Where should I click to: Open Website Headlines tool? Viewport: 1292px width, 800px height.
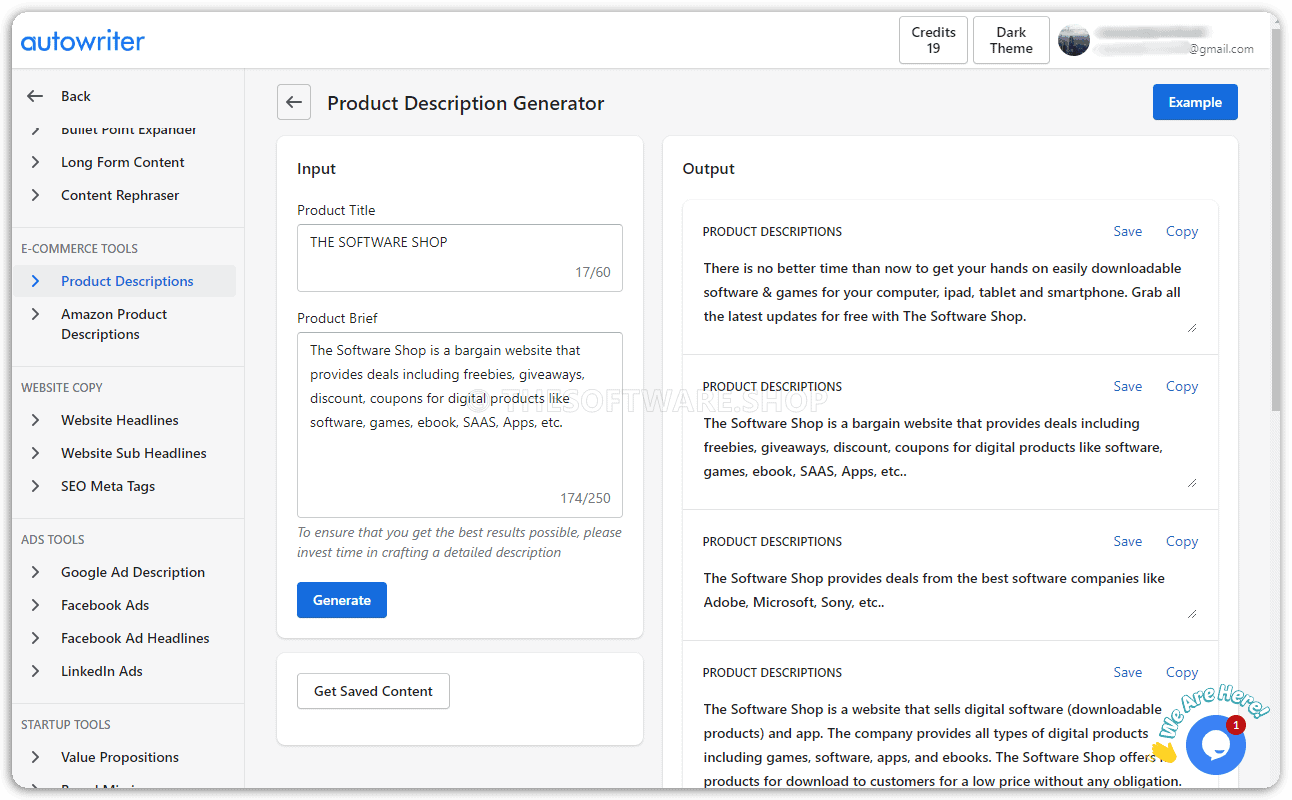coord(120,420)
